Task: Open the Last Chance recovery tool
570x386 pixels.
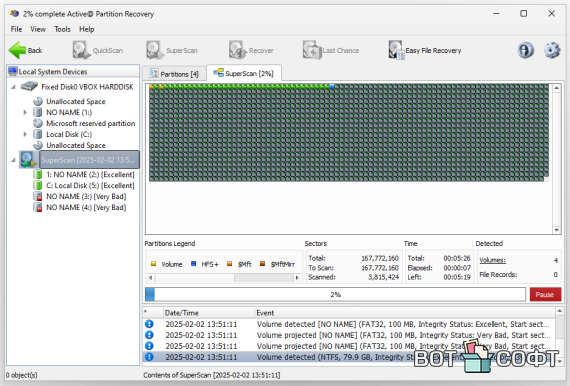Action: (x=331, y=50)
